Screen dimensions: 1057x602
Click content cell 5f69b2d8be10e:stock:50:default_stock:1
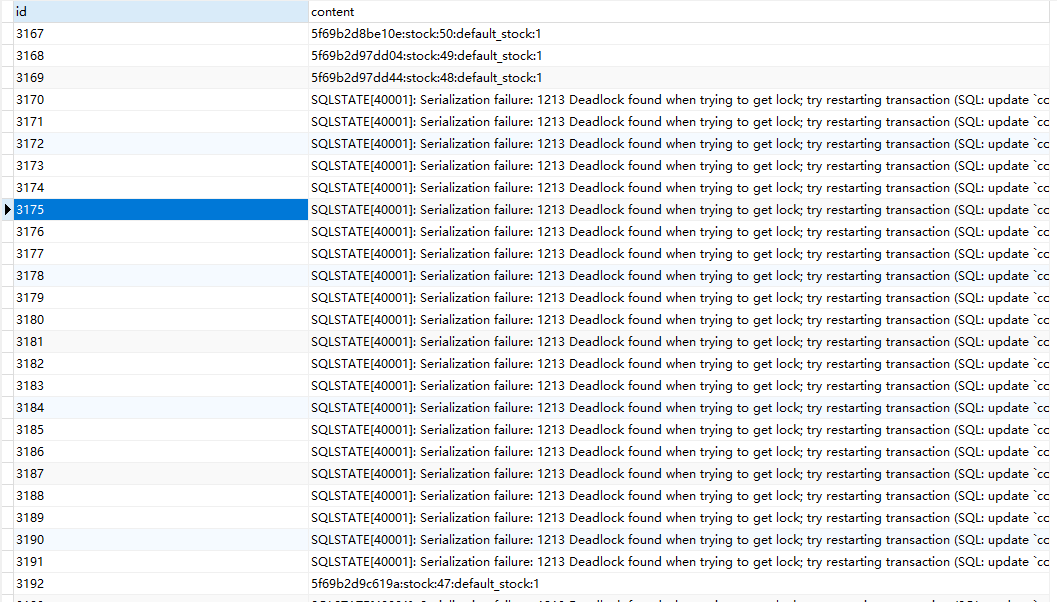(x=679, y=34)
